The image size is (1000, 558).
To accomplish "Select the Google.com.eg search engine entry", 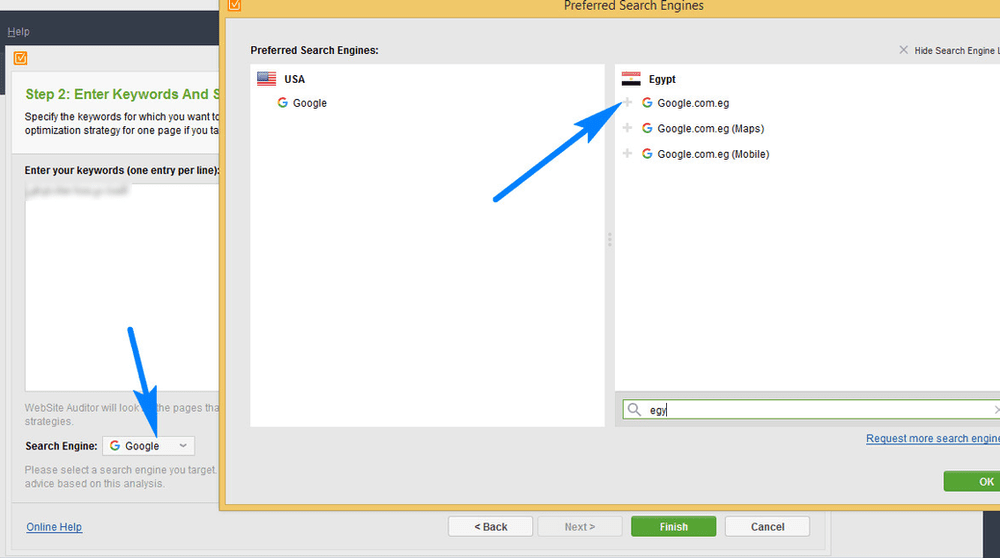I will click(693, 103).
